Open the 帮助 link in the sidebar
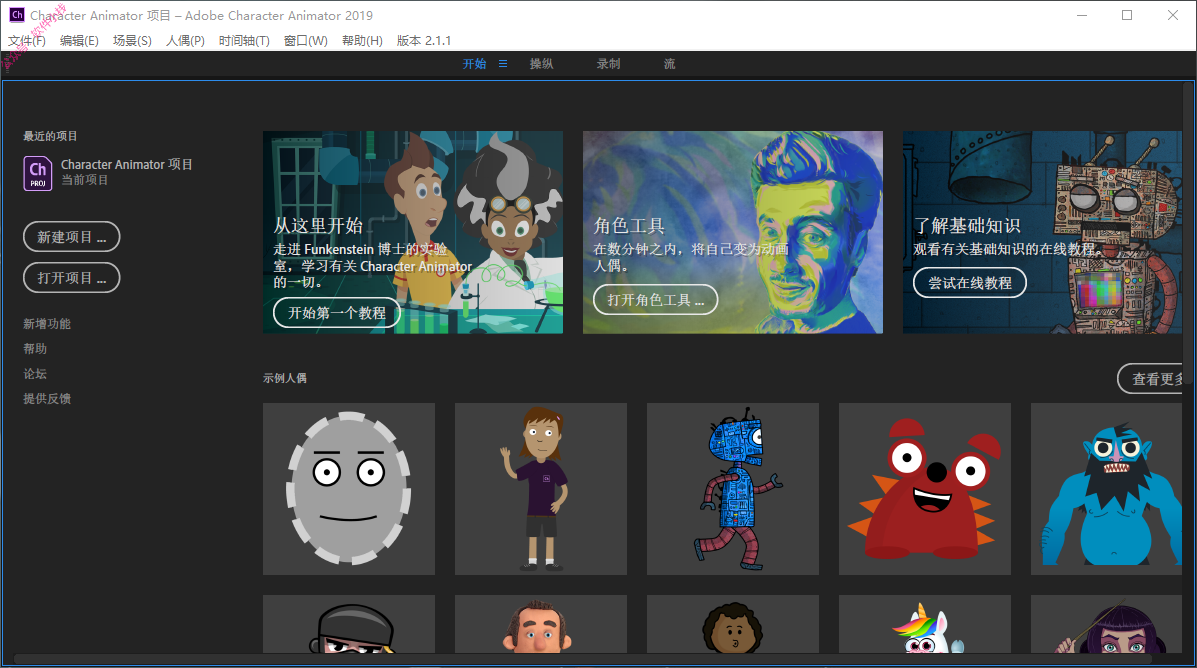This screenshot has height=668, width=1197. [x=35, y=349]
